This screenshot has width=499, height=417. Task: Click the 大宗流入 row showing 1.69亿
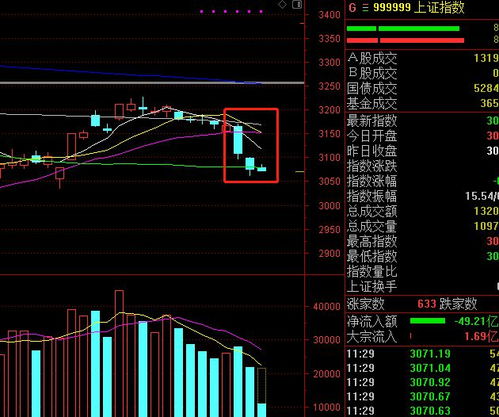point(422,337)
